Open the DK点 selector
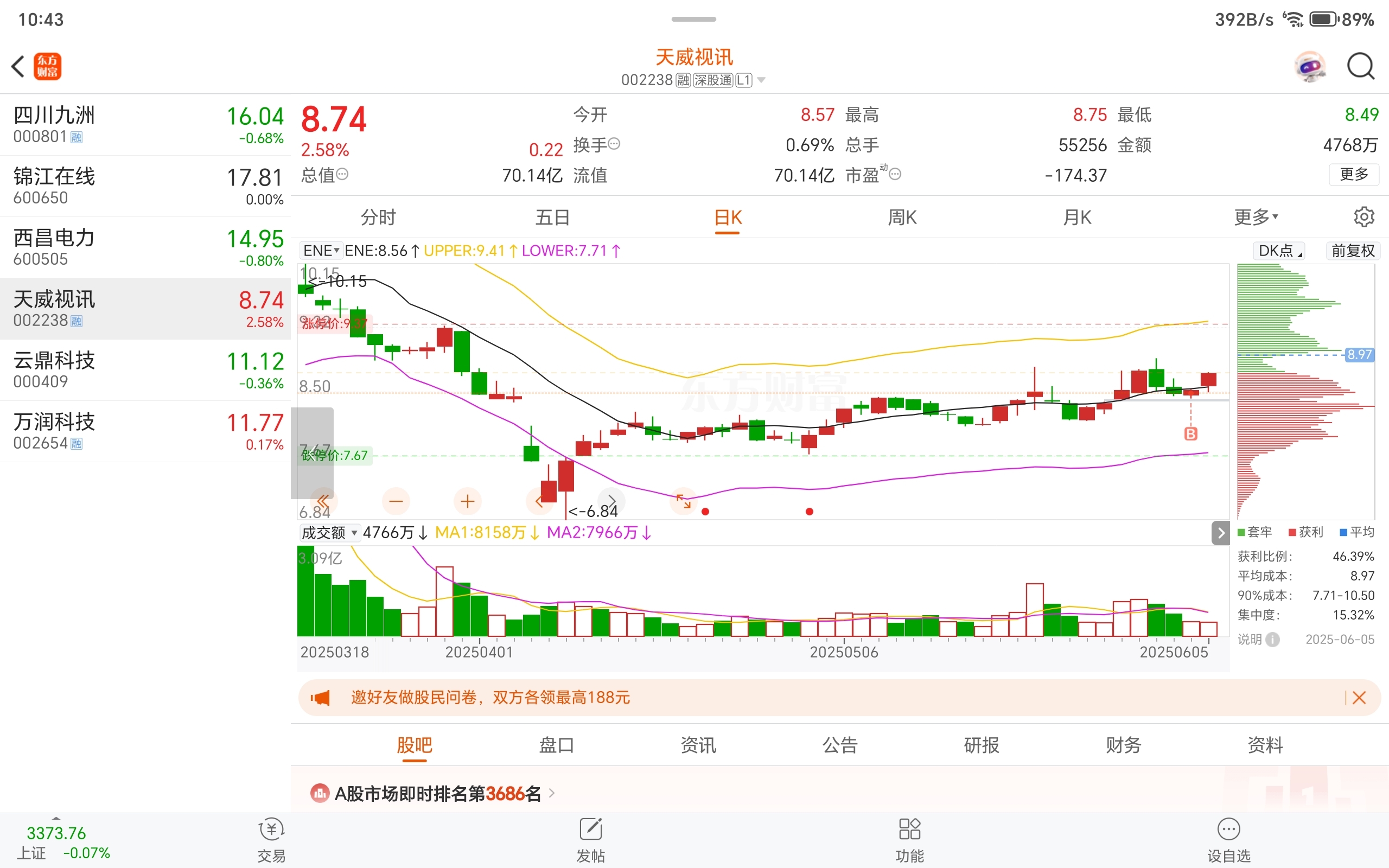This screenshot has width=1389, height=868. pos(1279,251)
